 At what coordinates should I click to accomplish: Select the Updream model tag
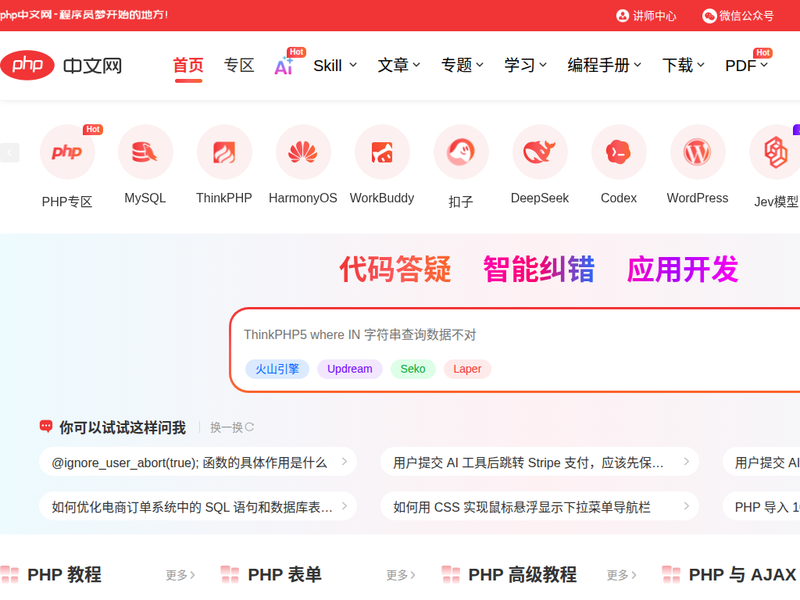click(349, 369)
